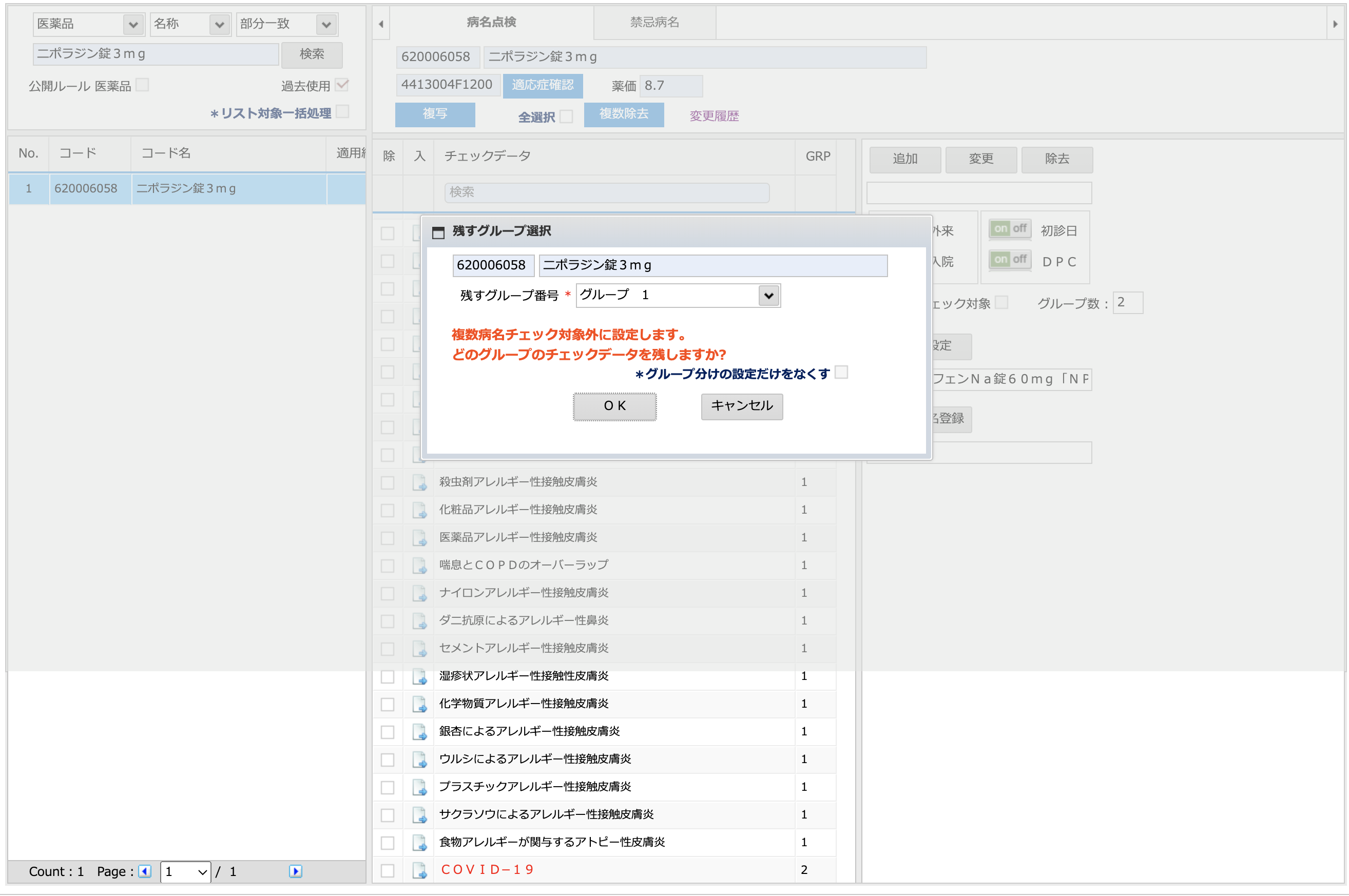Screen dimensions: 1349x896
Task: Open the page number dropdown
Action: (185, 871)
